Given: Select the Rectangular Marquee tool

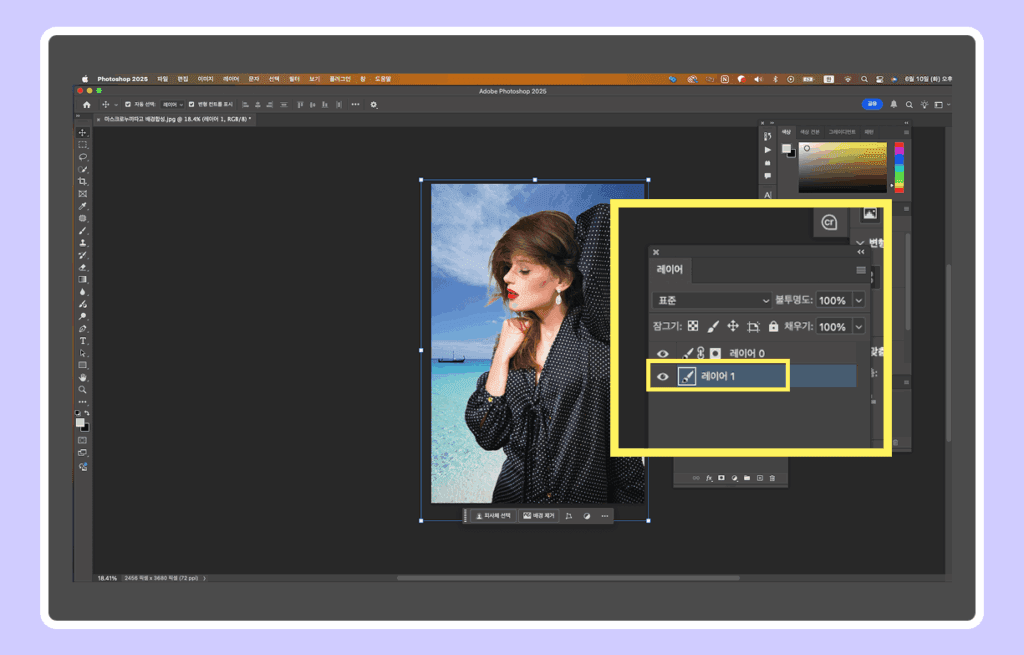Looking at the screenshot, I should [x=82, y=145].
